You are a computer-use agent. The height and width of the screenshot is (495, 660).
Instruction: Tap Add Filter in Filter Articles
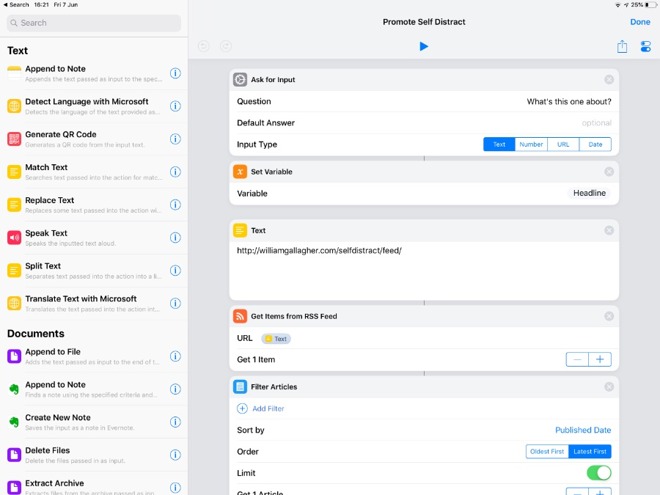(261, 408)
